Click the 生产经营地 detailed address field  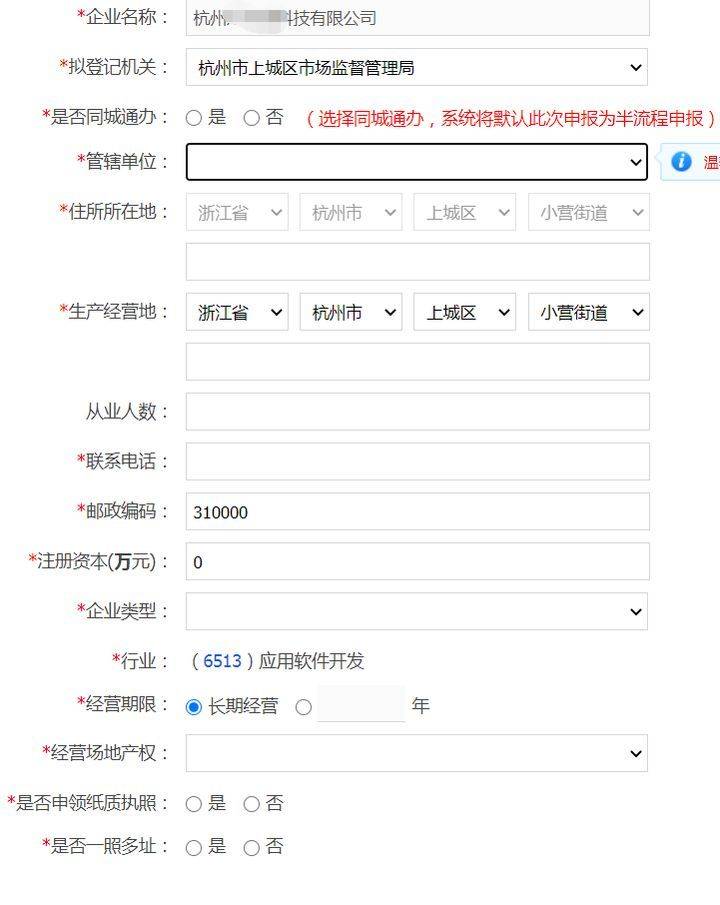point(417,362)
